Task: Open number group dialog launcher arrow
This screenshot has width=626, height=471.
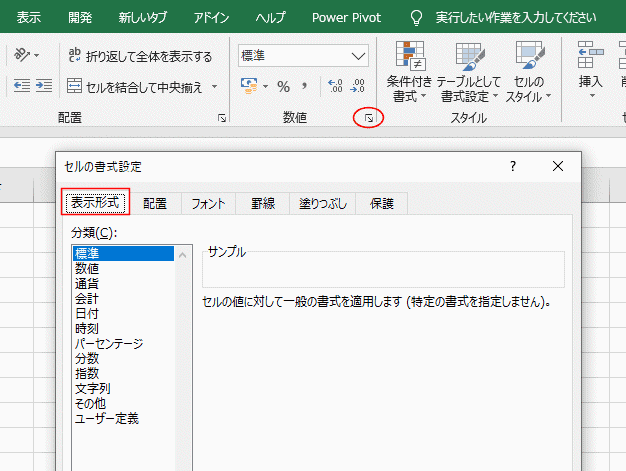Action: pyautogui.click(x=369, y=119)
